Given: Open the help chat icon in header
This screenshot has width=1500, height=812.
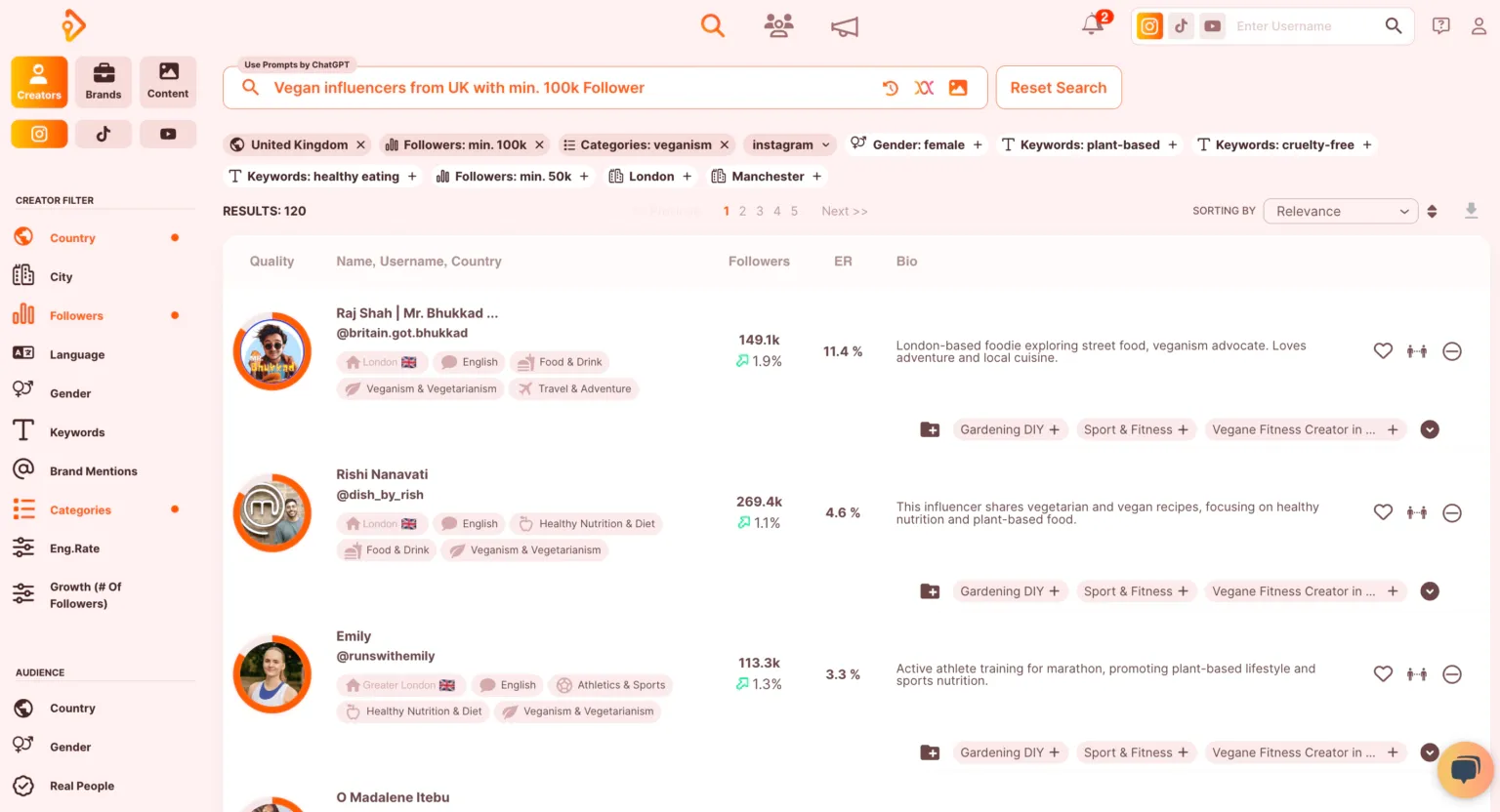Looking at the screenshot, I should pos(1441,26).
